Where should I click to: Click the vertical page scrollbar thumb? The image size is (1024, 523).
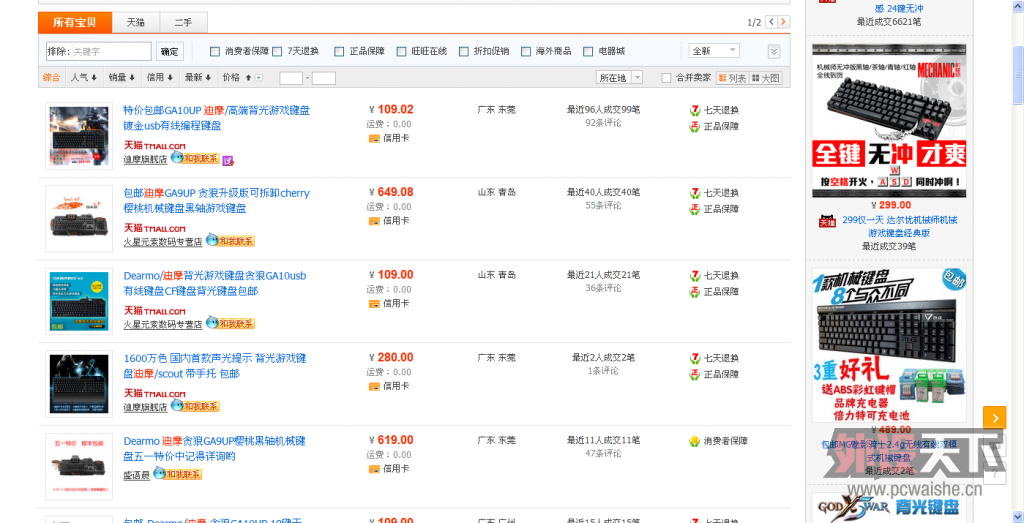pyautogui.click(x=1017, y=75)
